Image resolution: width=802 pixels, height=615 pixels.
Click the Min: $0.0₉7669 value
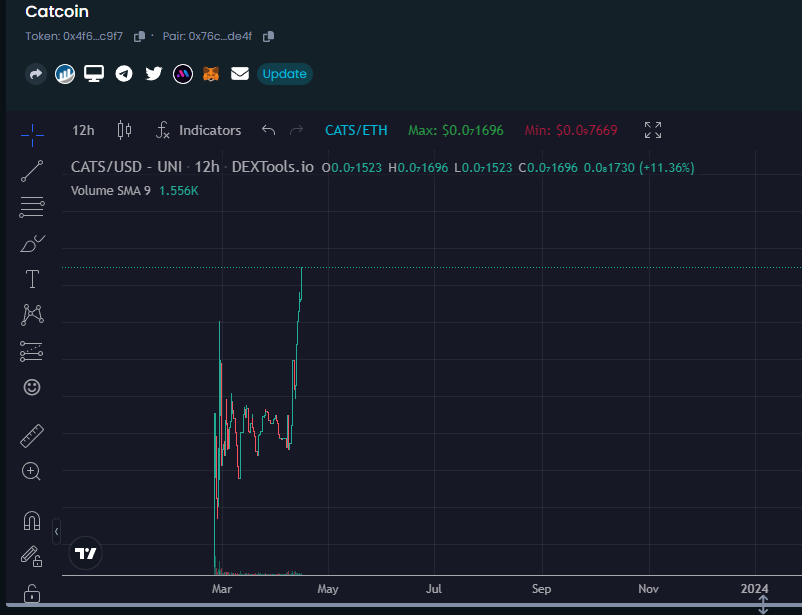(x=571, y=130)
